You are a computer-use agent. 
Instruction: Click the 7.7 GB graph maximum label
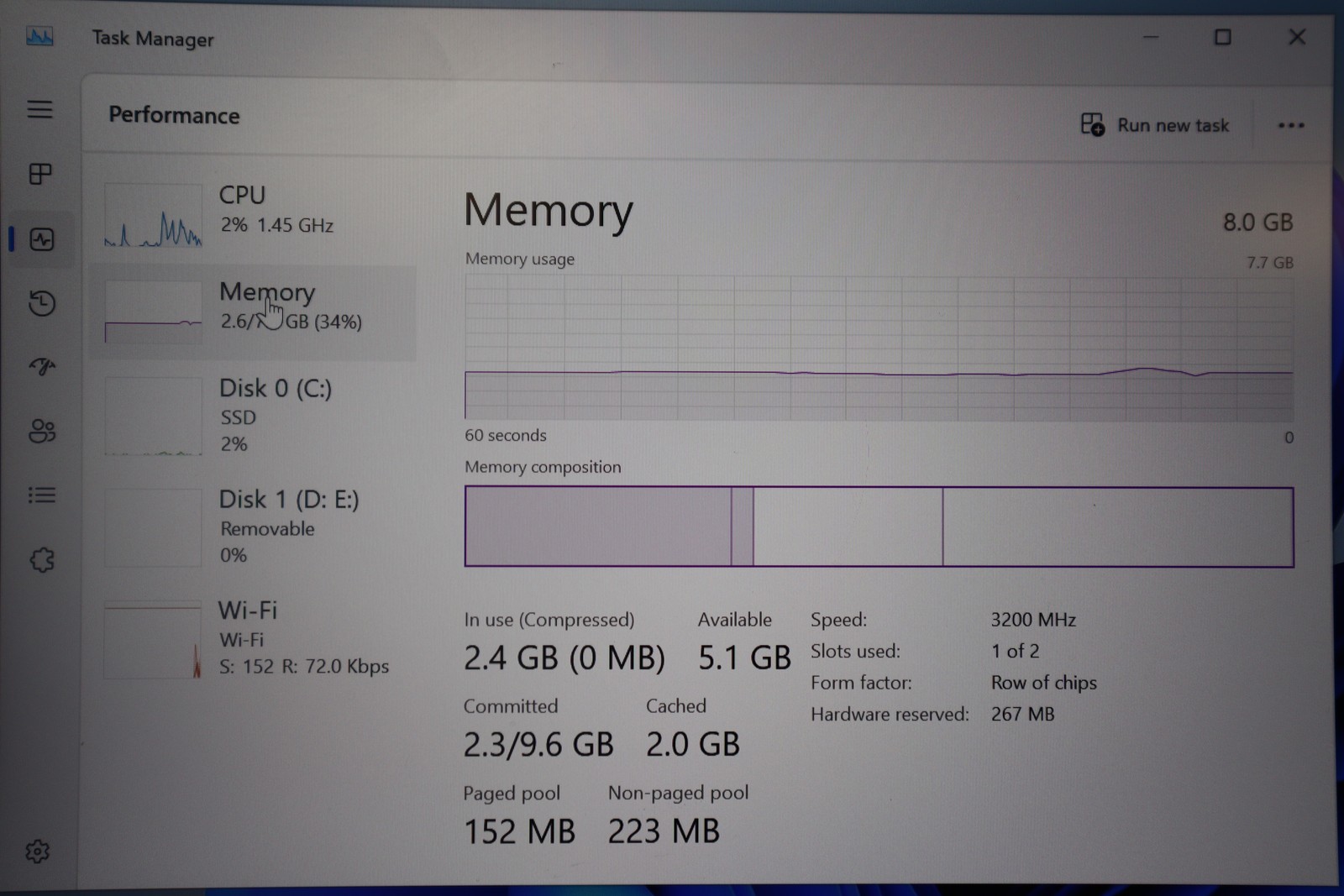tap(1269, 263)
